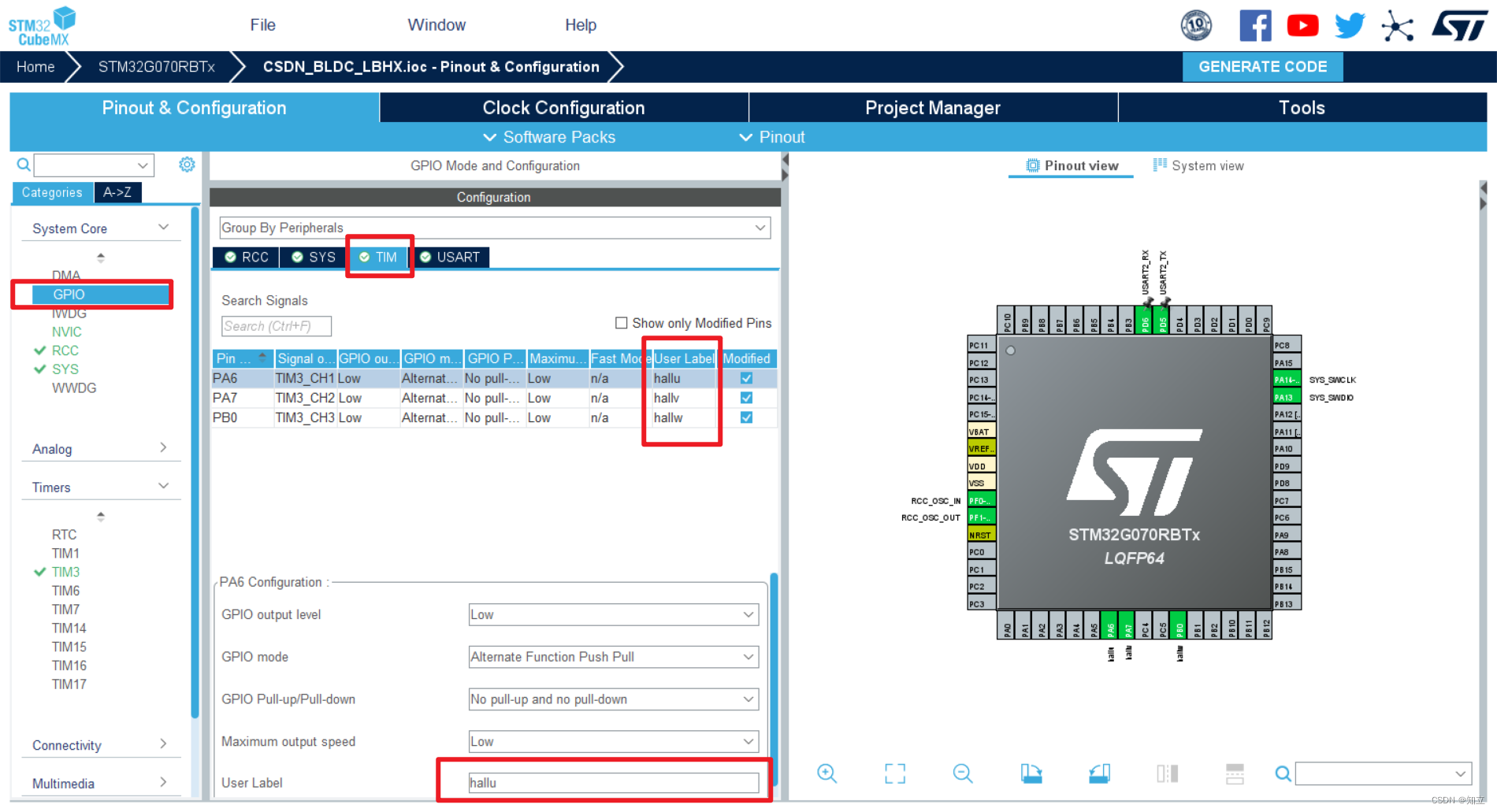Open the Window menu

click(436, 25)
